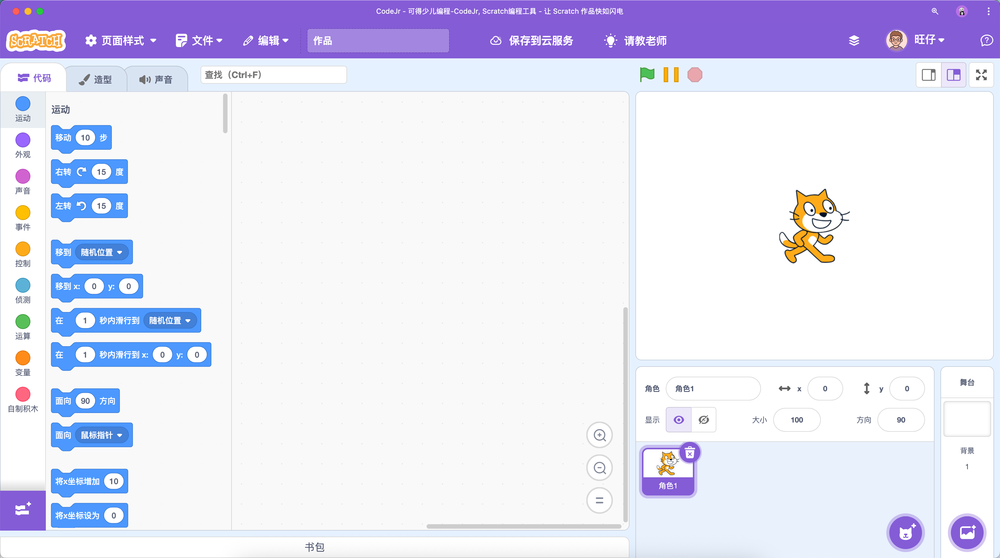
Task: Show the sprite with the eye icon
Action: tap(679, 420)
